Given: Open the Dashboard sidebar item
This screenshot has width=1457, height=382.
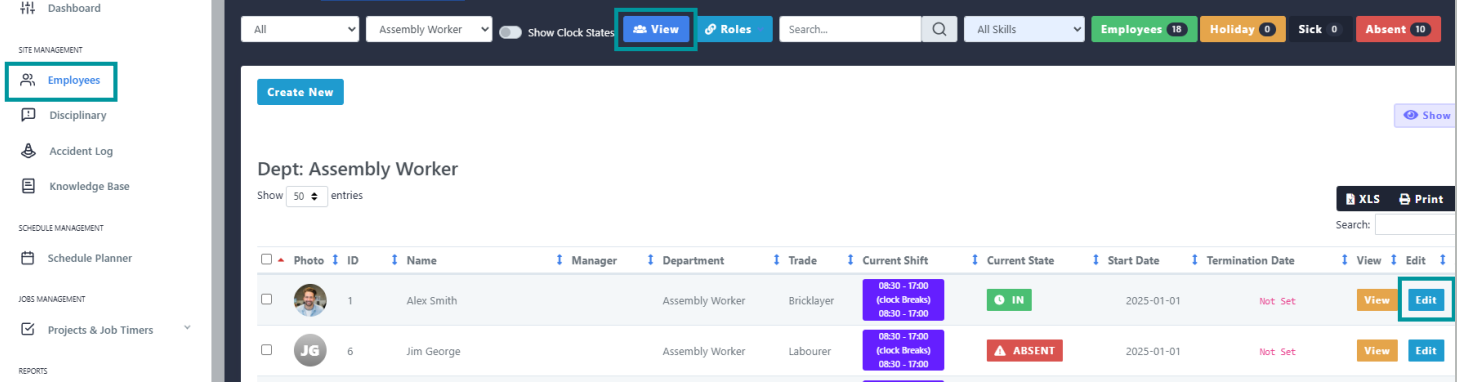Looking at the screenshot, I should pos(74,8).
